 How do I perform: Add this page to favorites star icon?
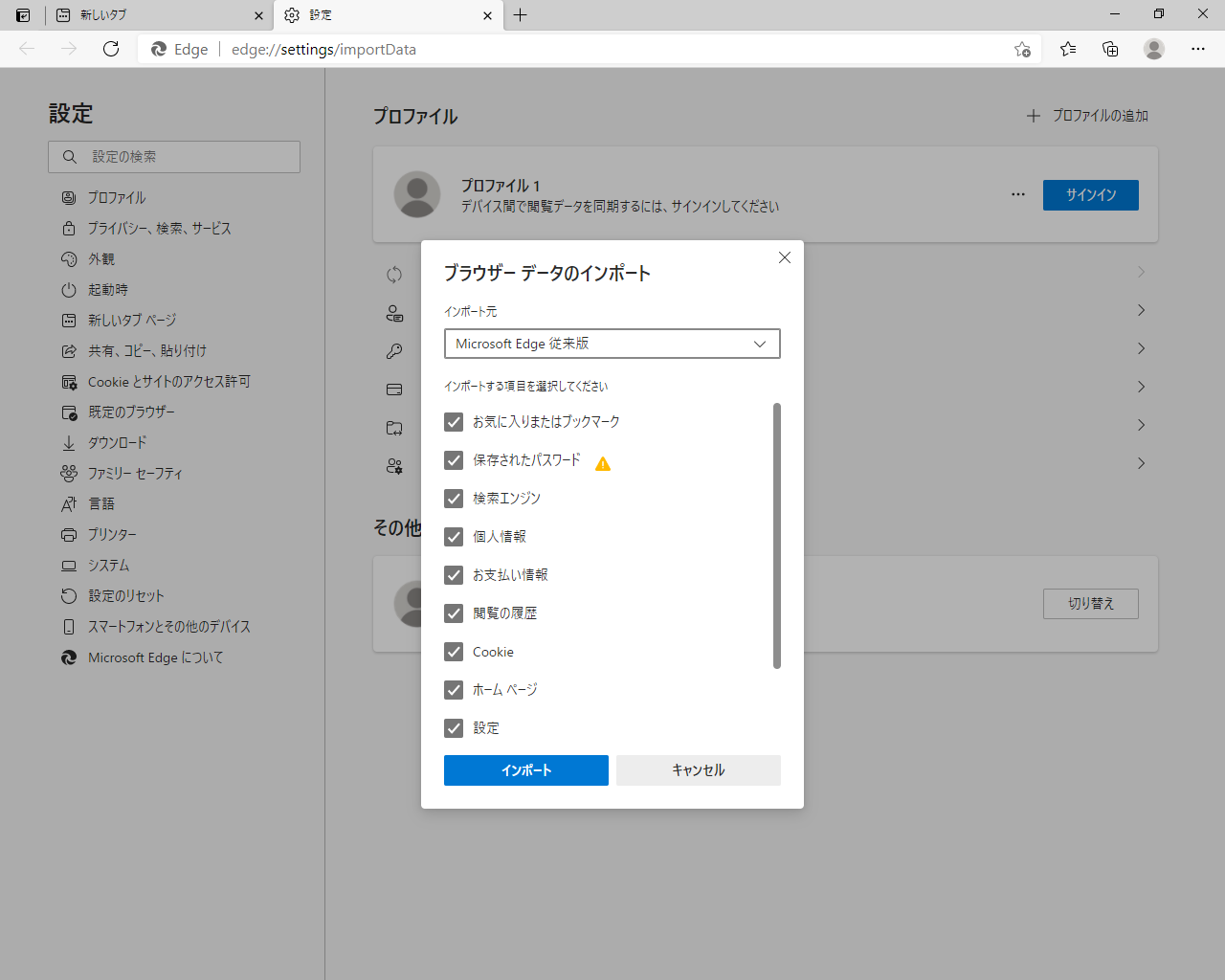point(1022,50)
